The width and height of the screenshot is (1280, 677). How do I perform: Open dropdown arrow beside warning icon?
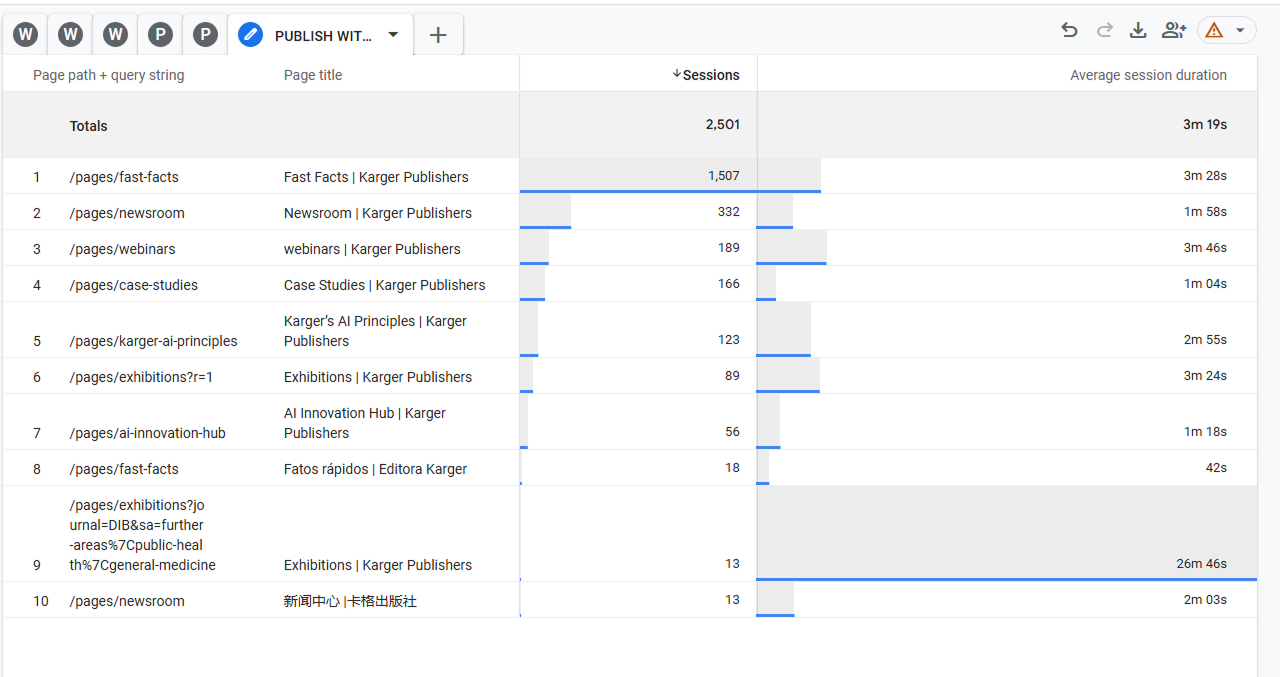[x=1240, y=30]
